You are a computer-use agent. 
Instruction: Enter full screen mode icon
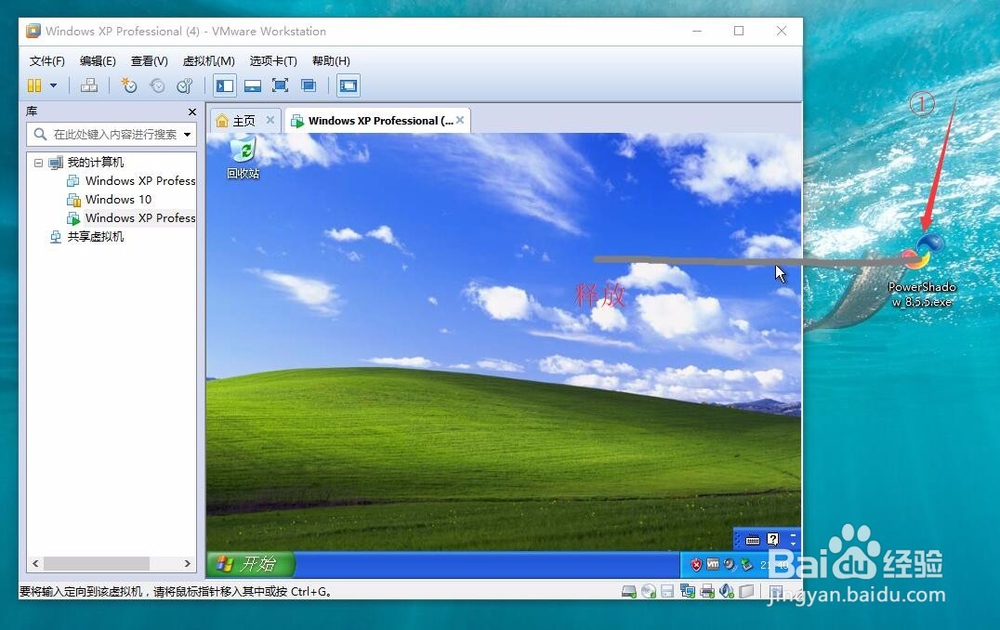(x=280, y=85)
